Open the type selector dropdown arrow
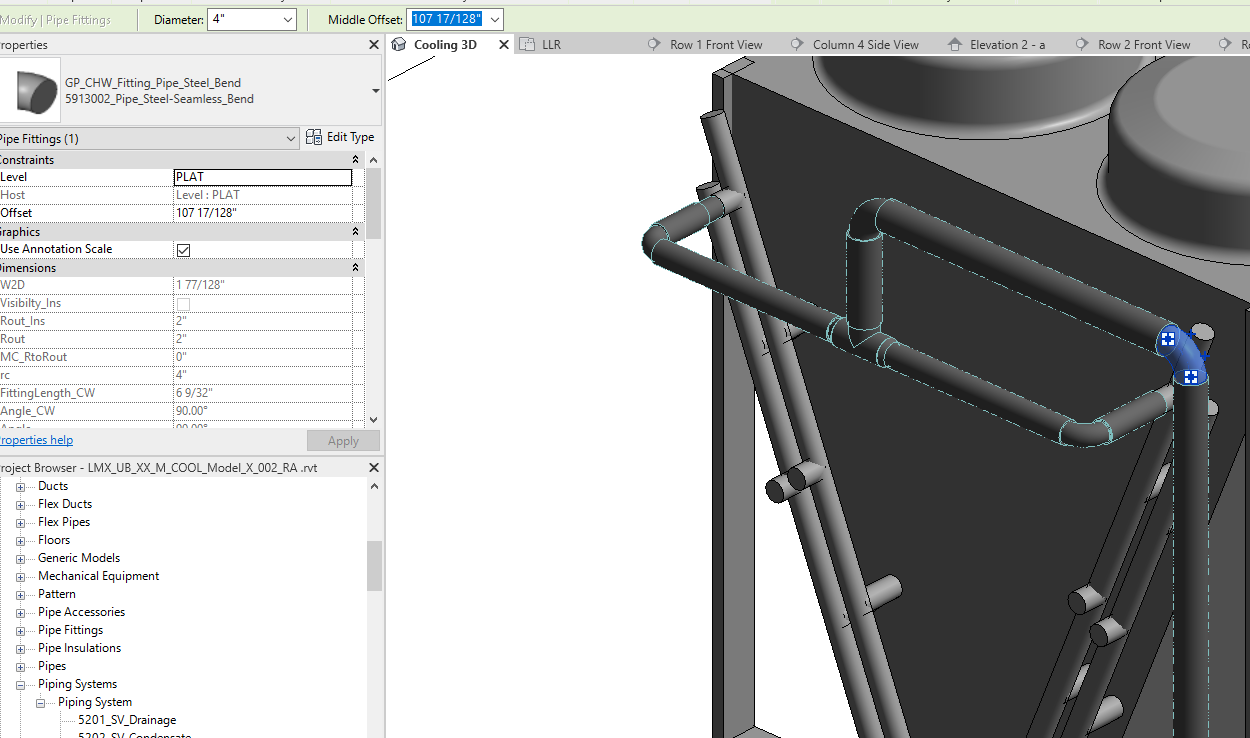Viewport: 1250px width, 738px height. coord(375,90)
